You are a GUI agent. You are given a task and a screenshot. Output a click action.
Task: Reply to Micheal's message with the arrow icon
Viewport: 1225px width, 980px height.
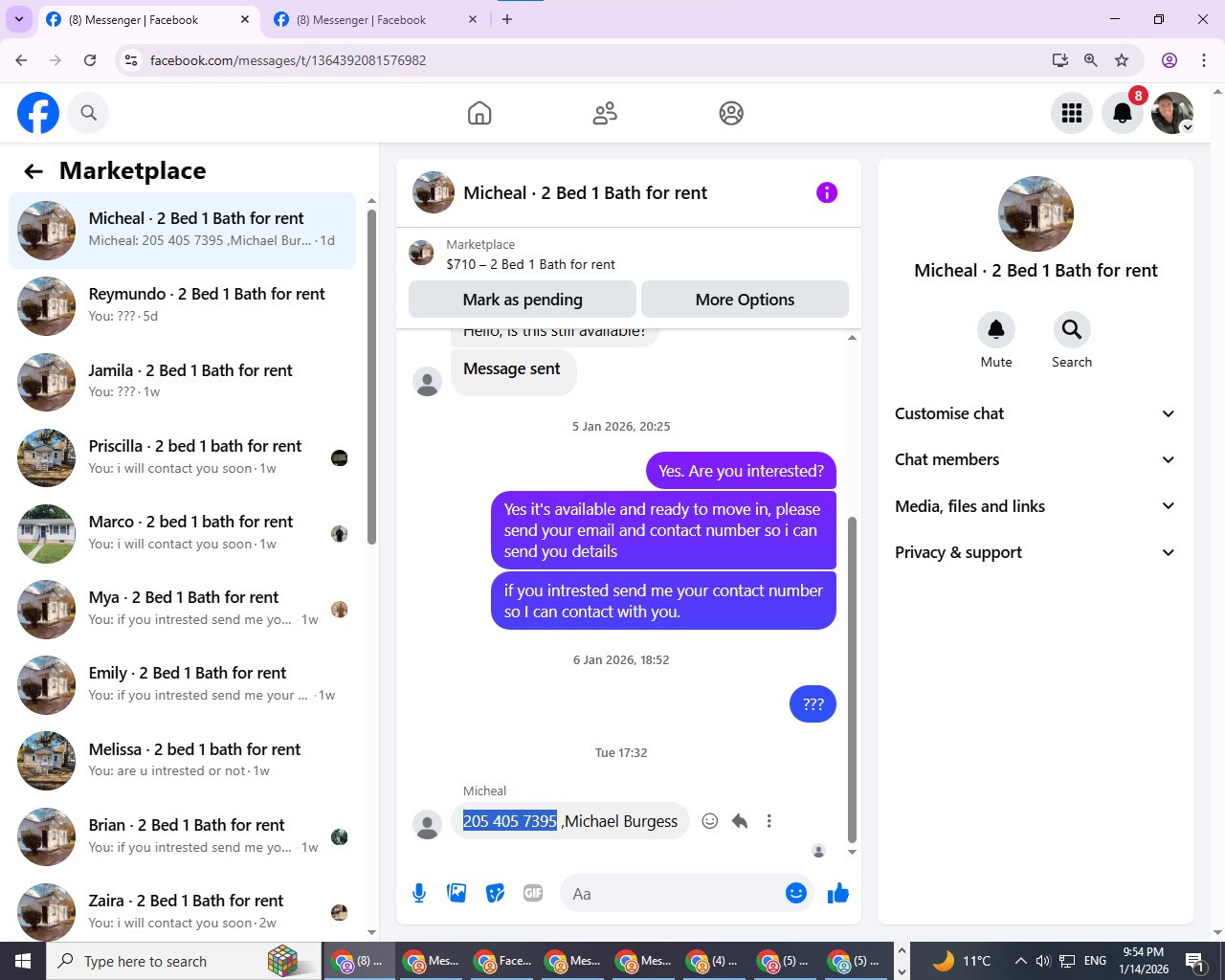point(740,821)
